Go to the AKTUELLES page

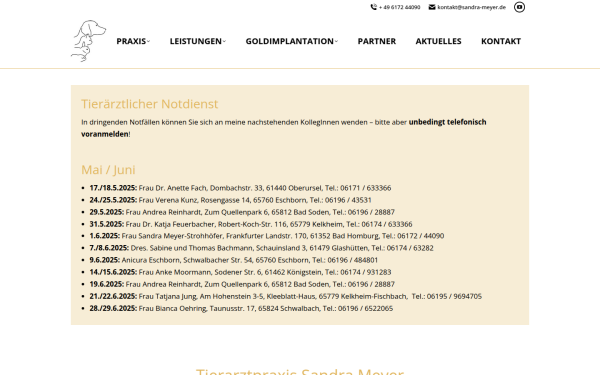pos(439,41)
